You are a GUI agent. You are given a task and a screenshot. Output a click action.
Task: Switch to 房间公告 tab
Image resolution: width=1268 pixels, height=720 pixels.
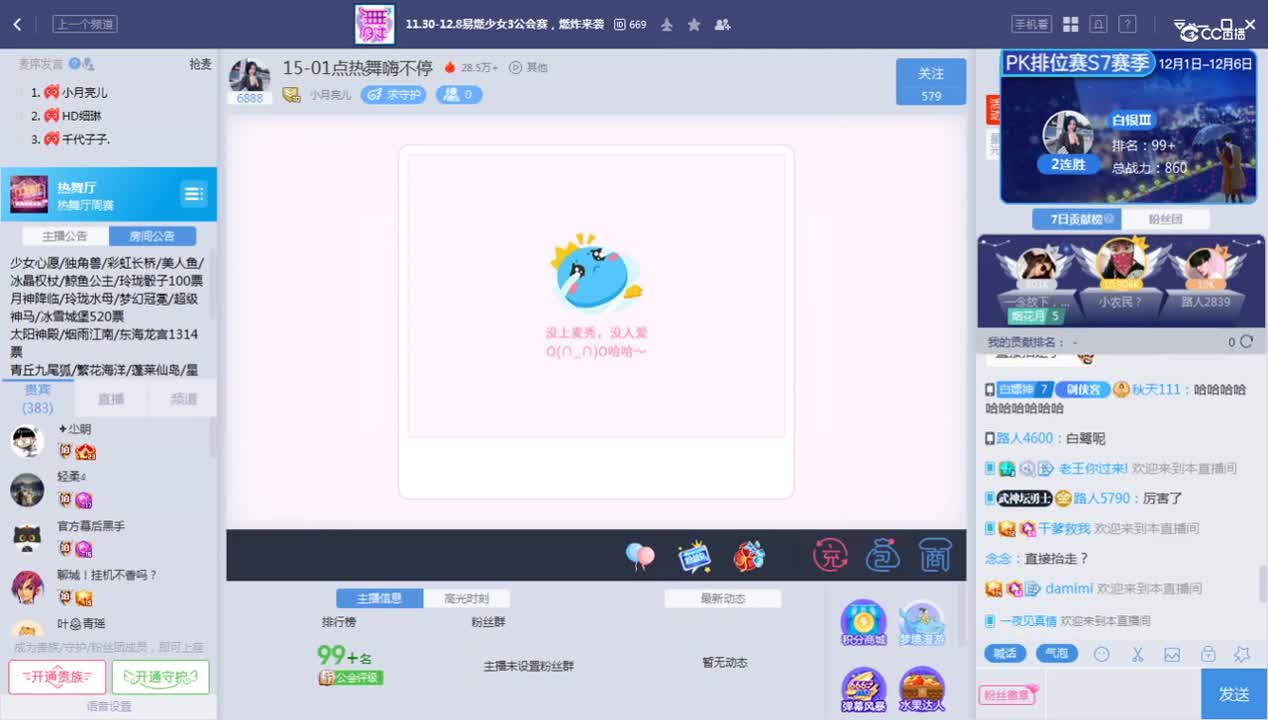coord(152,236)
